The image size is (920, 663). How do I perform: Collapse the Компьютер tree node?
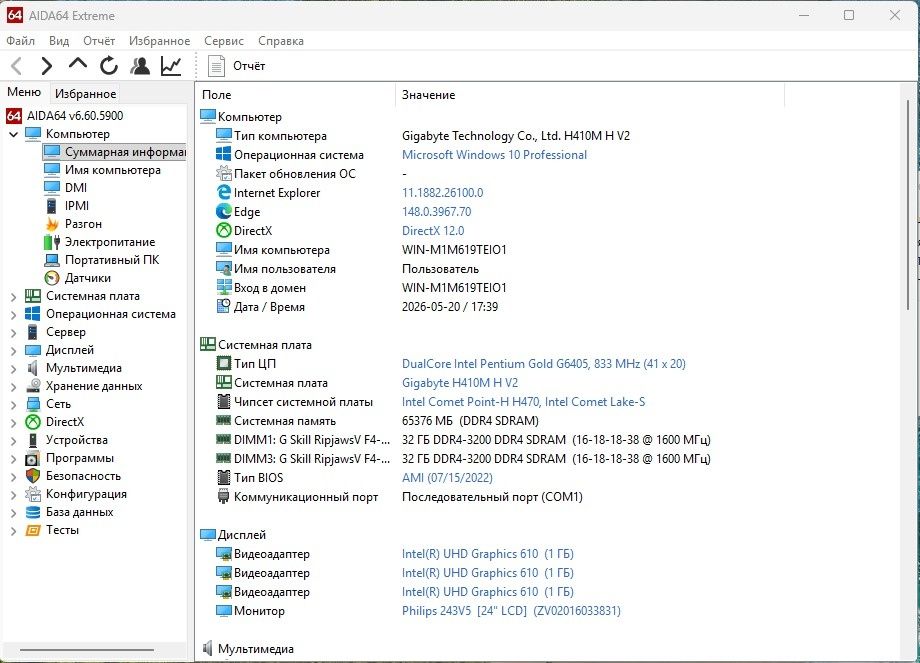point(13,134)
